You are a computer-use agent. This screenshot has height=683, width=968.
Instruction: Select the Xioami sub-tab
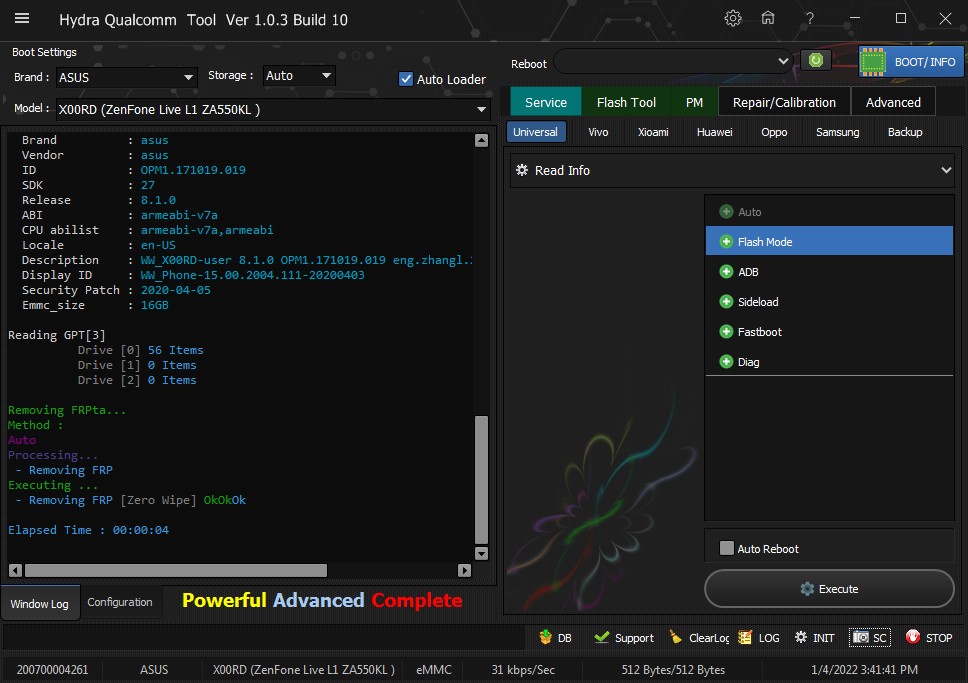[653, 132]
